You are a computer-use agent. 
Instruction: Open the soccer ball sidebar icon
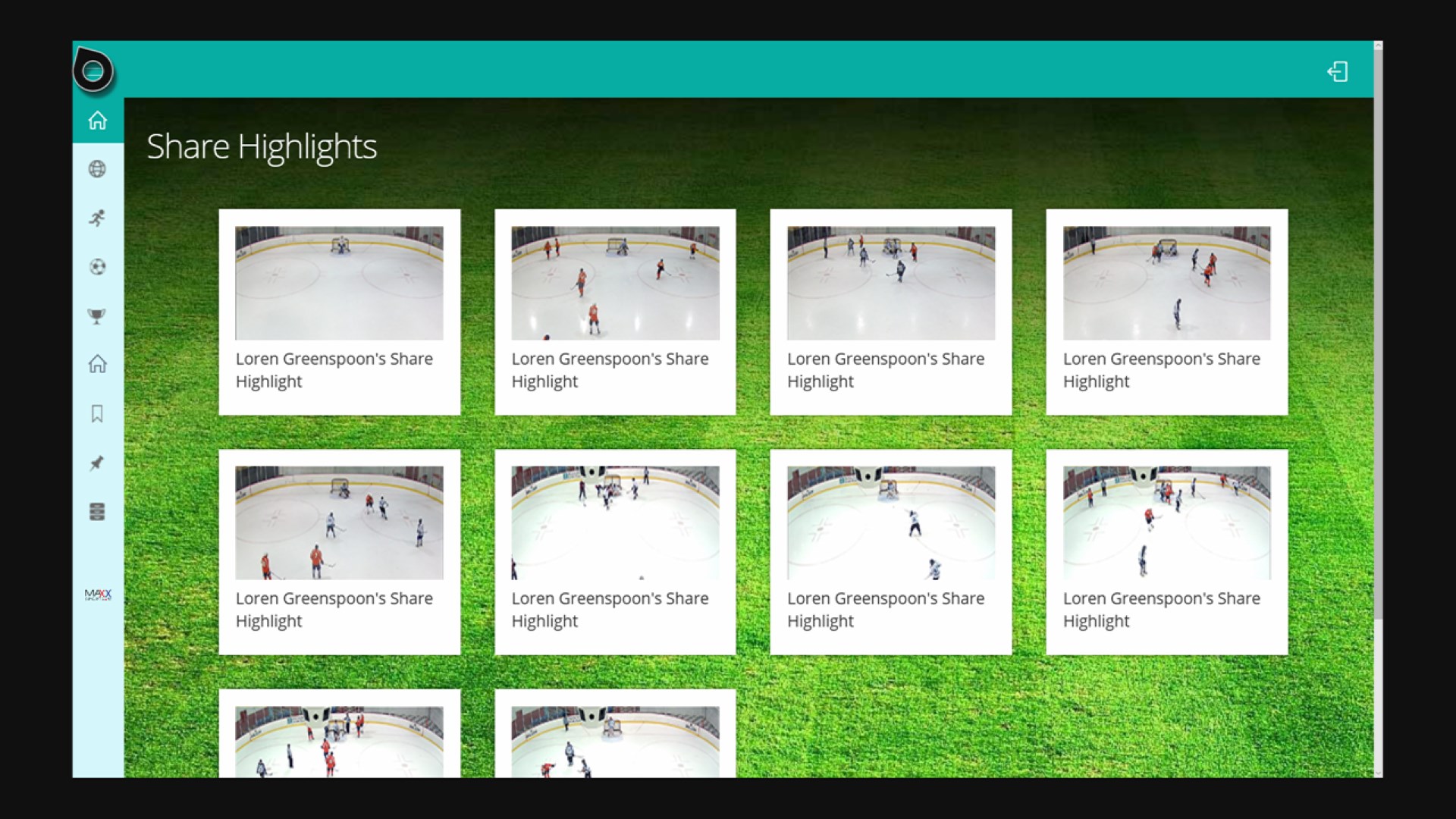(97, 267)
